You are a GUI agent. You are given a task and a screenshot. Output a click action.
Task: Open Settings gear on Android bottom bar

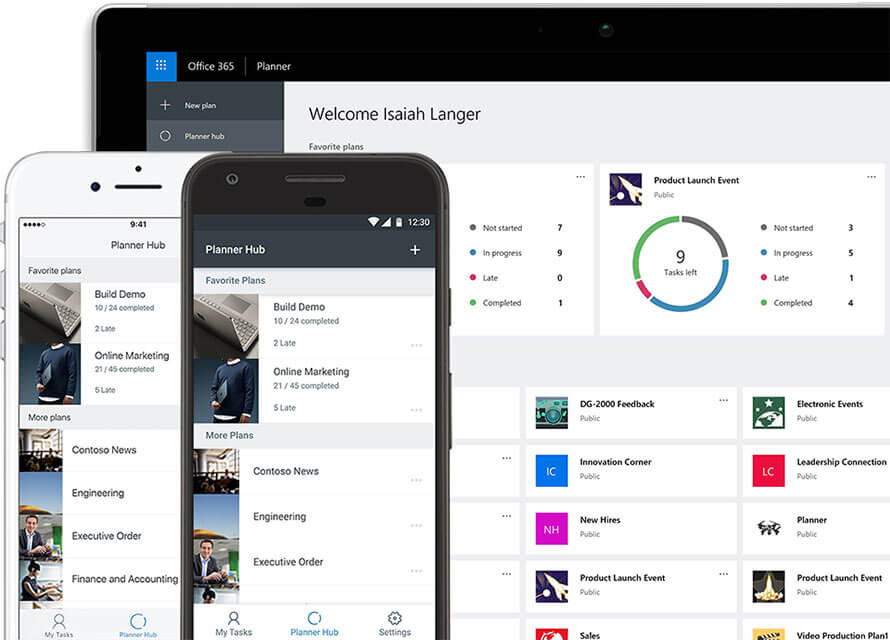click(x=394, y=623)
